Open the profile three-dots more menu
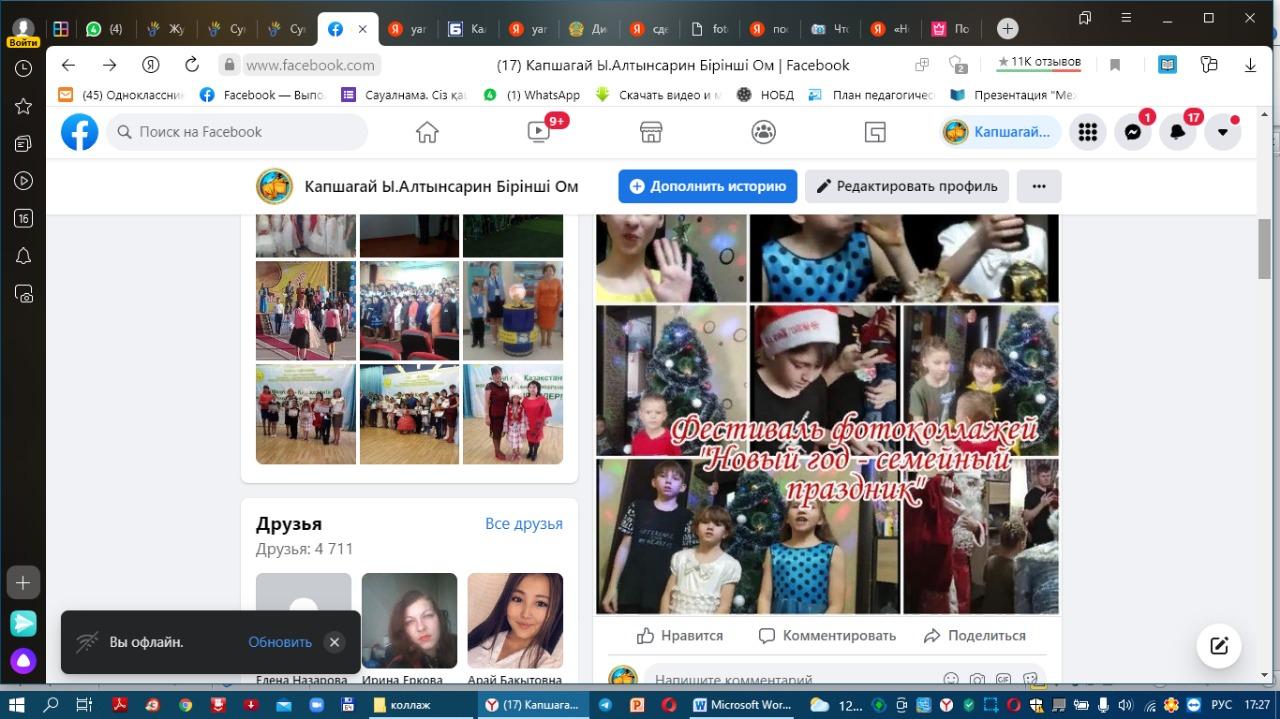Image resolution: width=1280 pixels, height=719 pixels. [1038, 186]
